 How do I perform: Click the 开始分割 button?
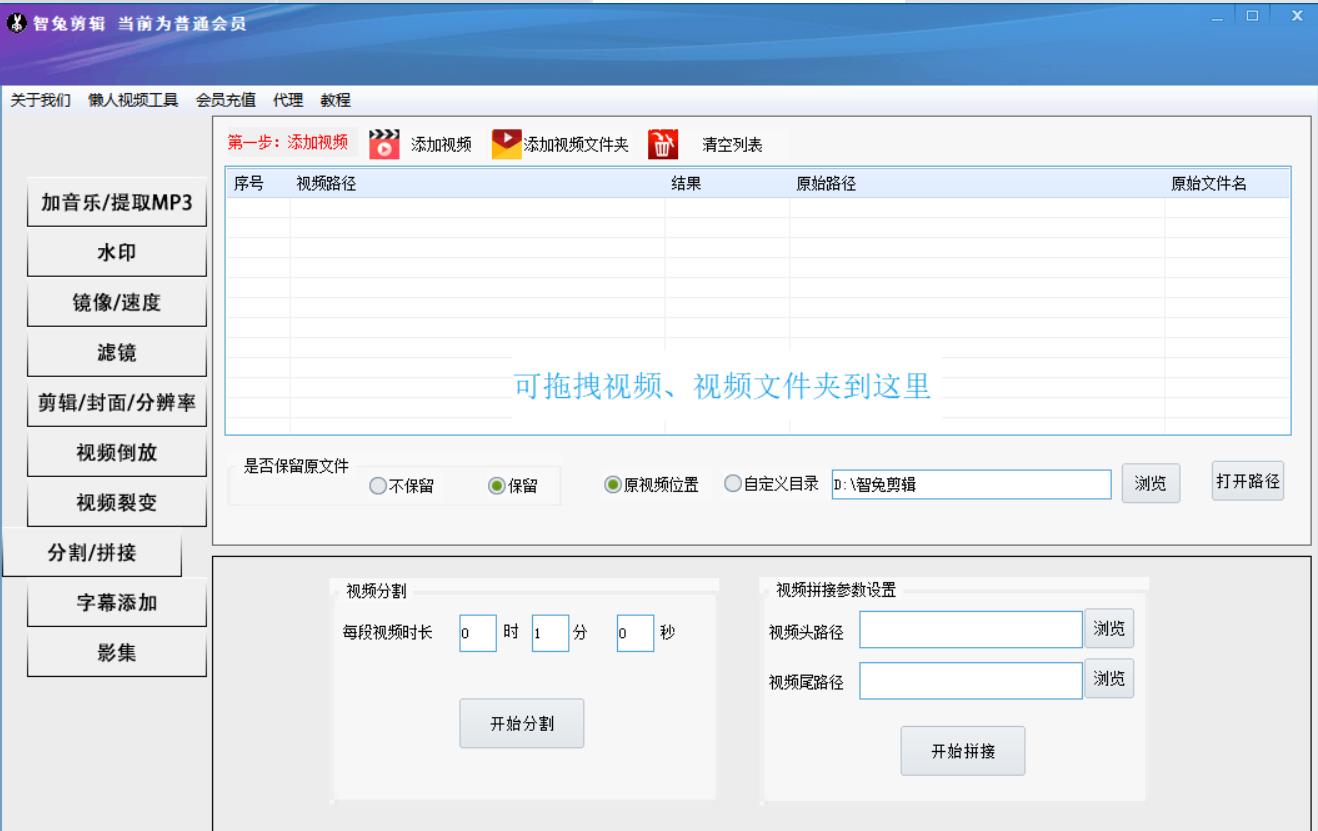tap(521, 724)
